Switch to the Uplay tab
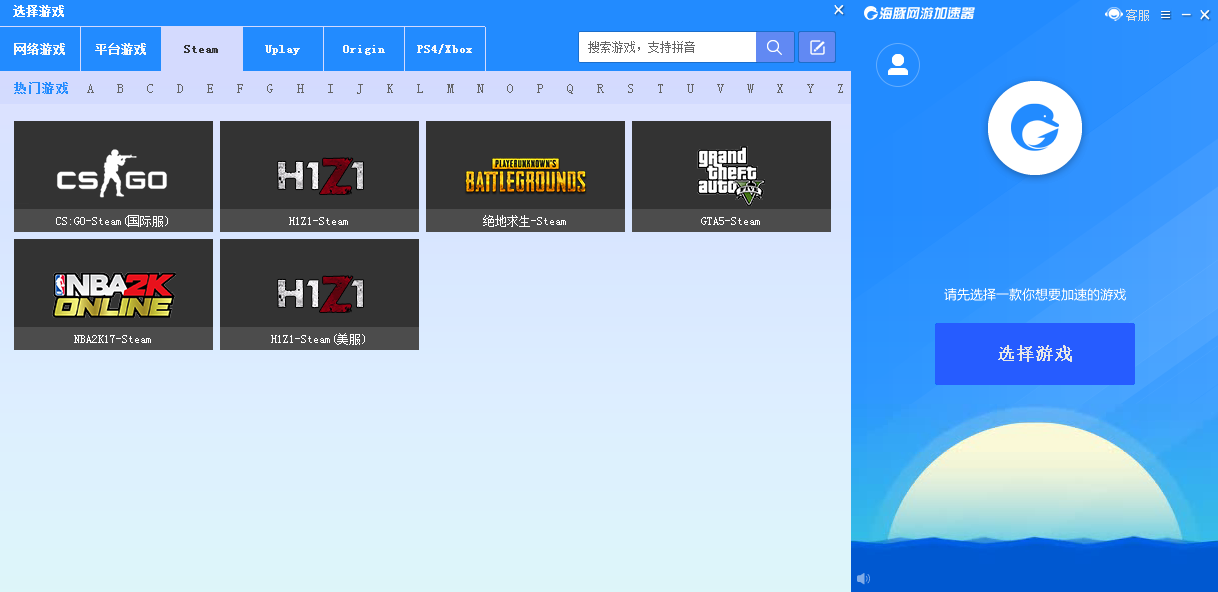 283,49
